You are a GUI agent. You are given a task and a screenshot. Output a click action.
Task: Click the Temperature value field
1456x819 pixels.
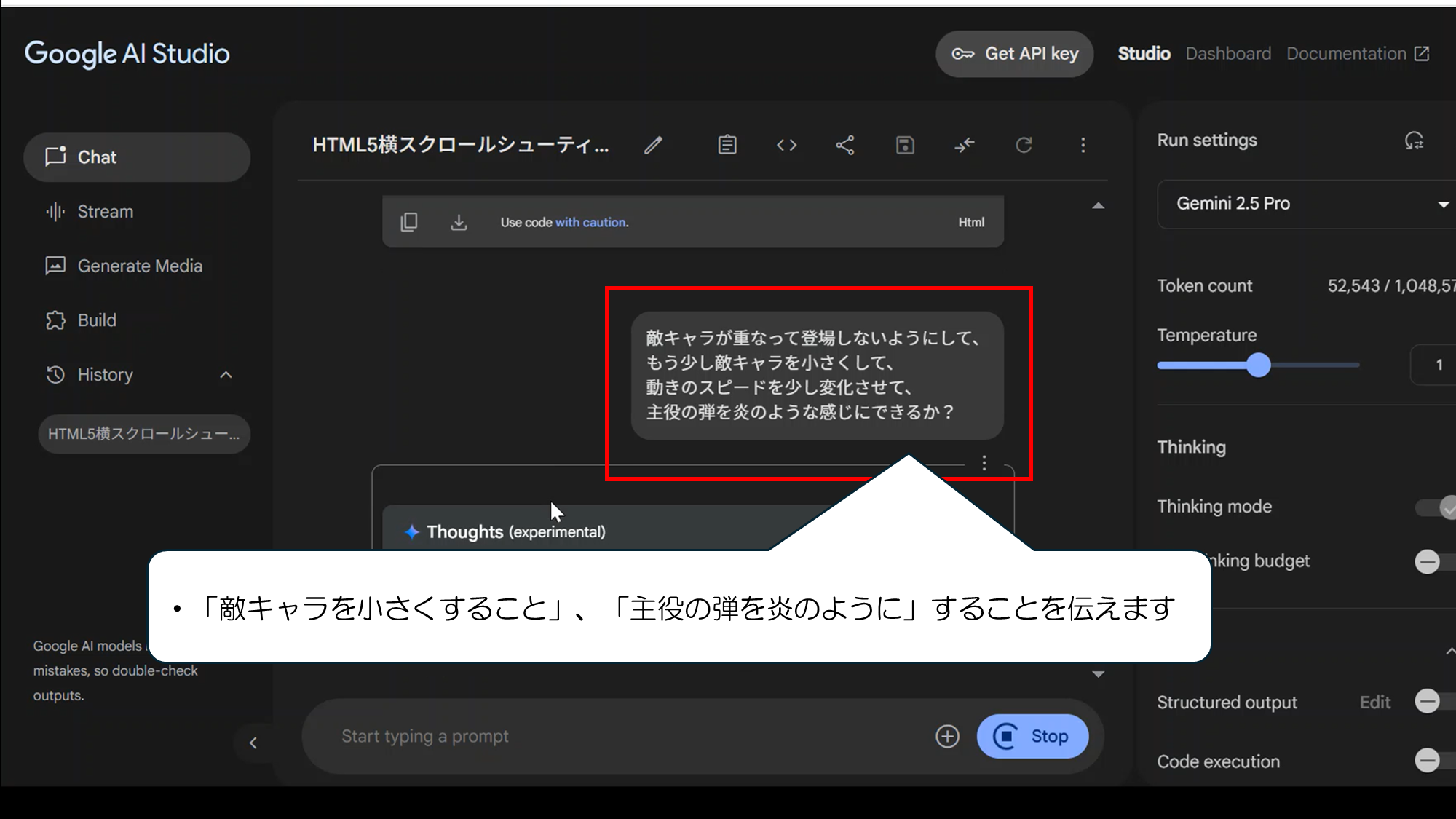(x=1433, y=365)
